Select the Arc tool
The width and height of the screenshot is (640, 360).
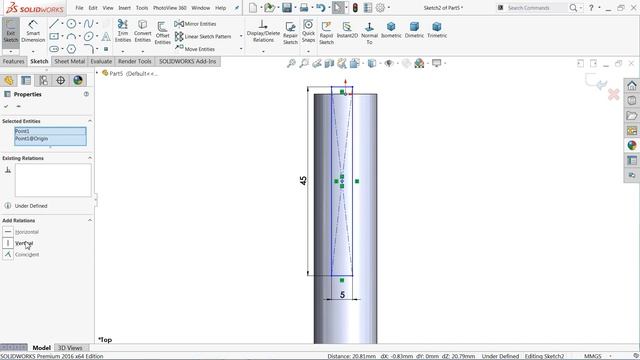pyautogui.click(x=71, y=36)
